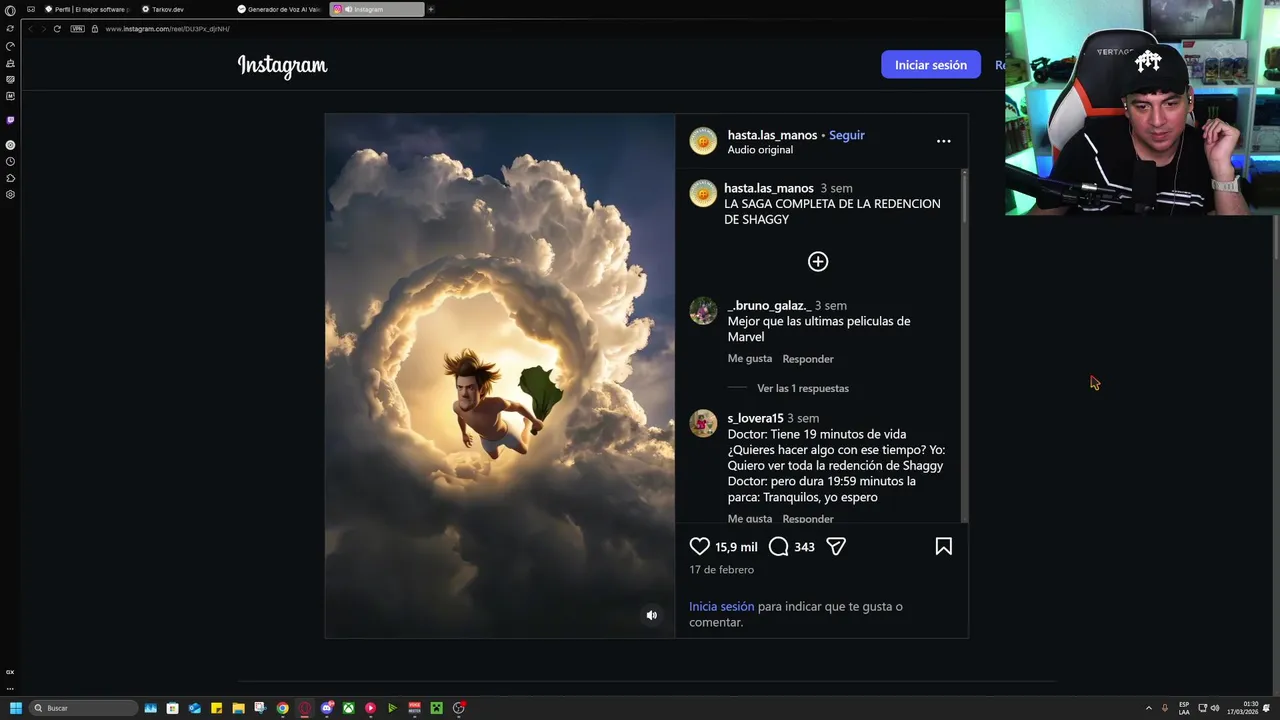Open Minecraft from taskbar
Viewport: 1280px width, 720px height.
coord(437,708)
